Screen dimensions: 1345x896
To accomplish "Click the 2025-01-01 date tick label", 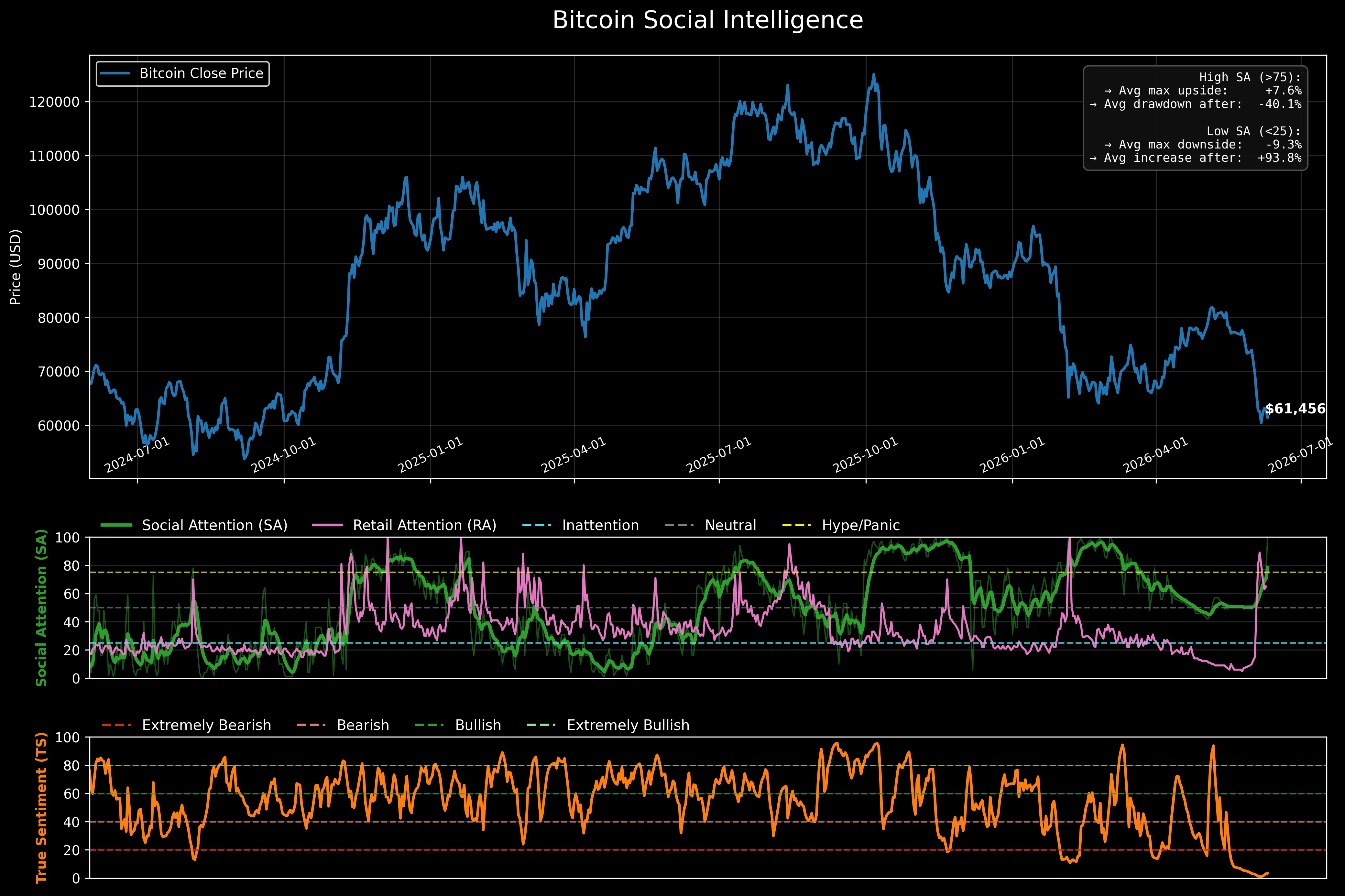I will pos(430,455).
